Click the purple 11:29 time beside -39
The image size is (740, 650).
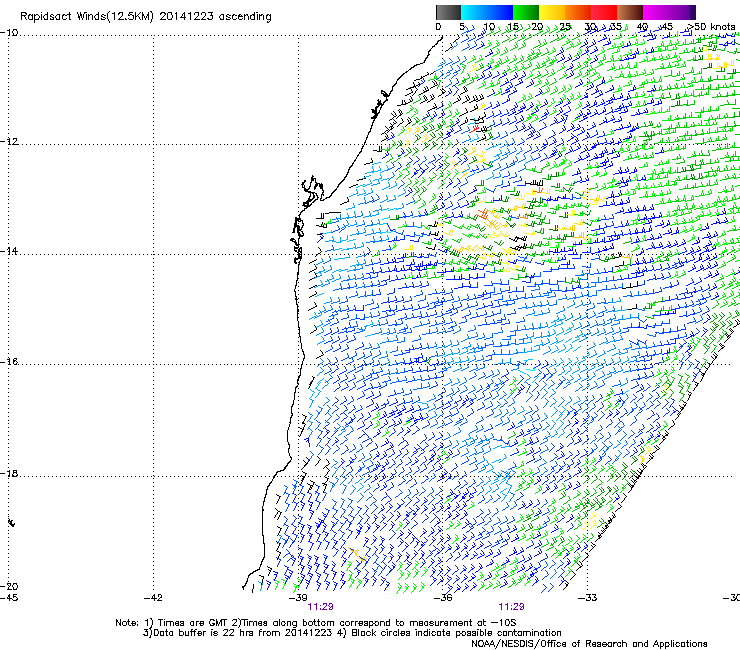[320, 607]
